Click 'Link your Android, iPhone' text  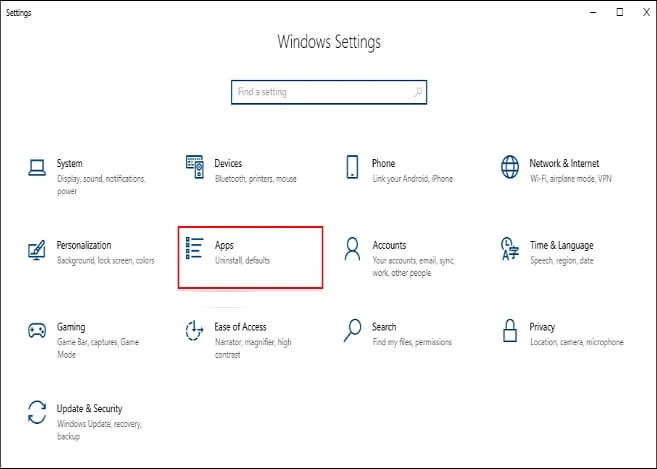pos(413,179)
